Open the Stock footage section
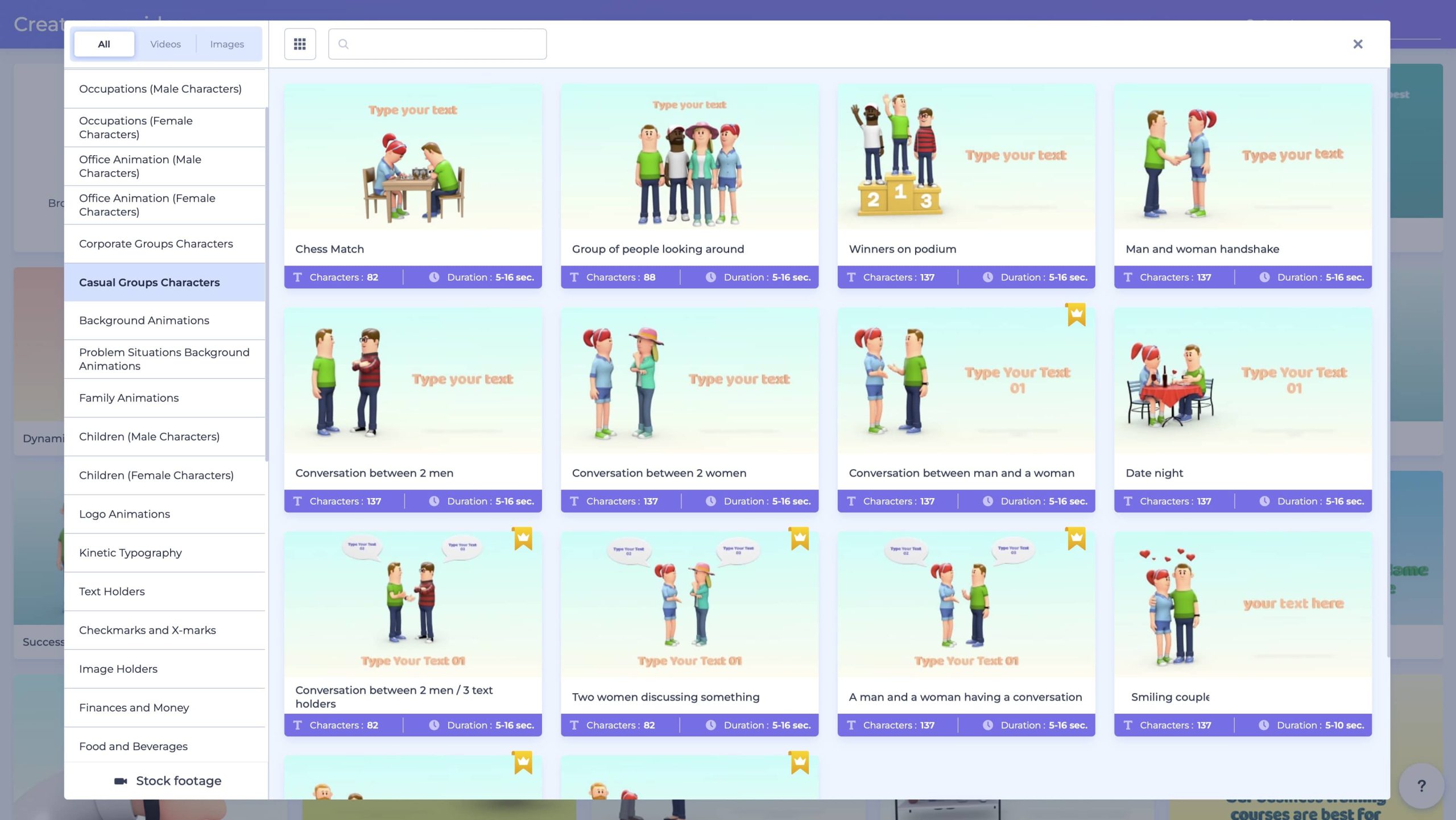This screenshot has height=820, width=1456. point(178,781)
